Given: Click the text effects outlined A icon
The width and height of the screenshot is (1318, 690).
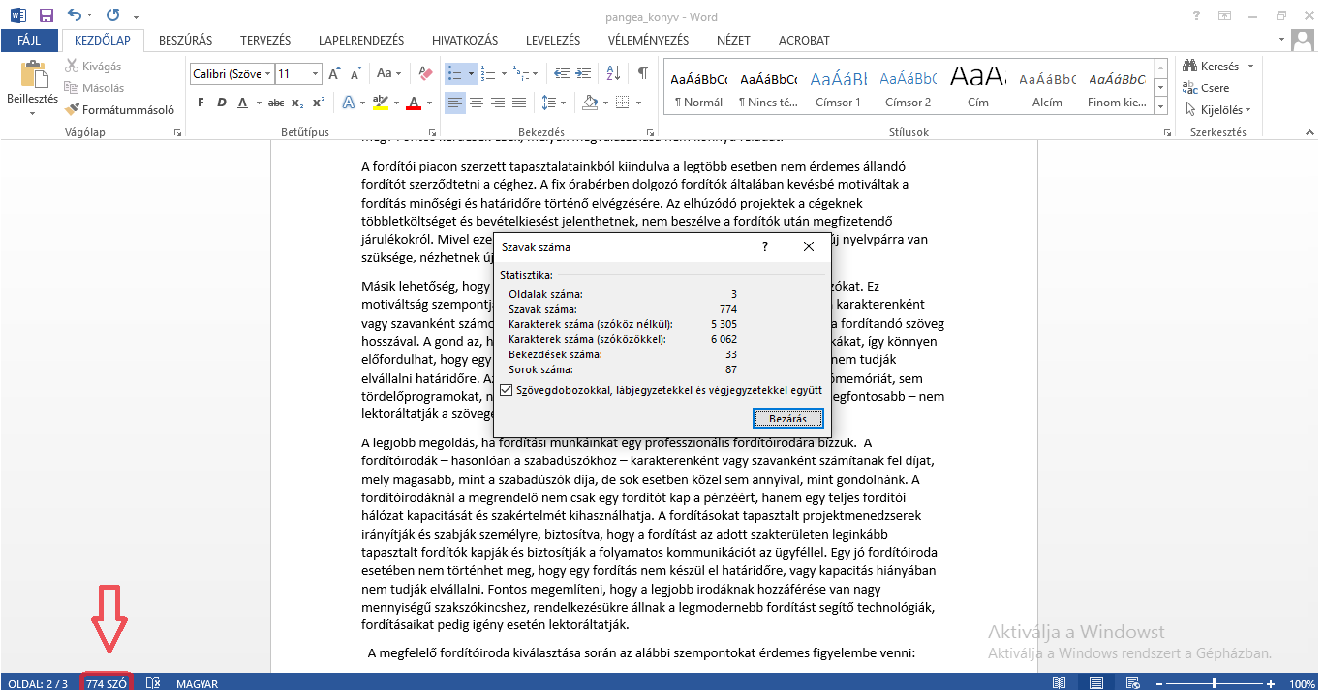Looking at the screenshot, I should [x=348, y=103].
